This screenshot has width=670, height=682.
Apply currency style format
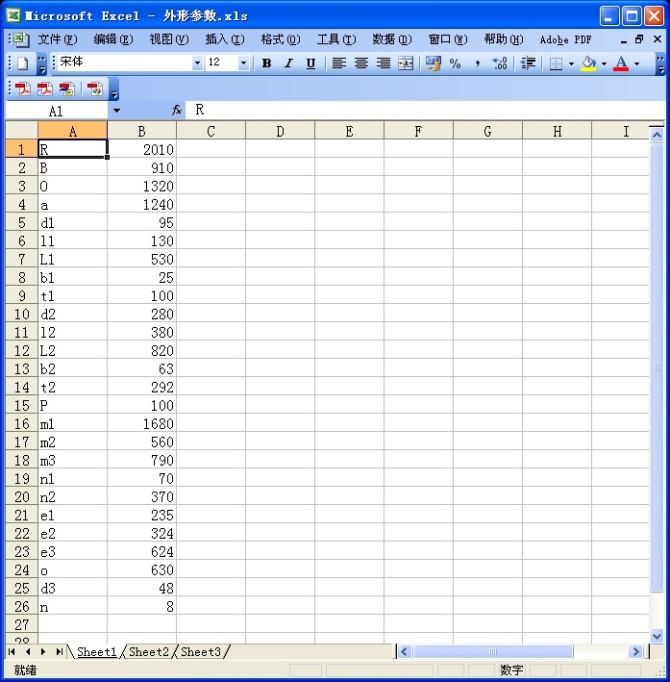[433, 63]
